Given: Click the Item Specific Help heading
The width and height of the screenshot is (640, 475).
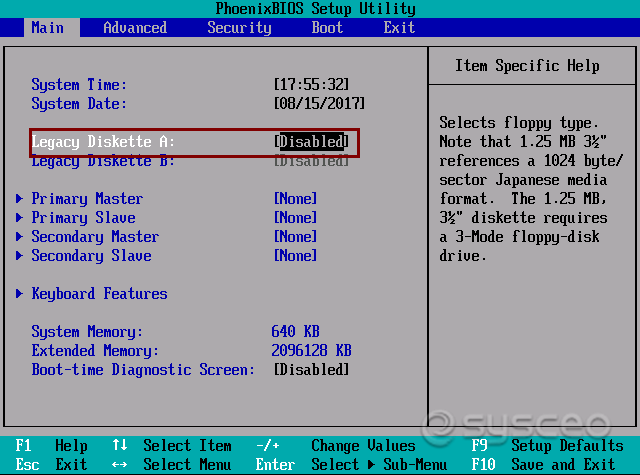Looking at the screenshot, I should point(527,66).
